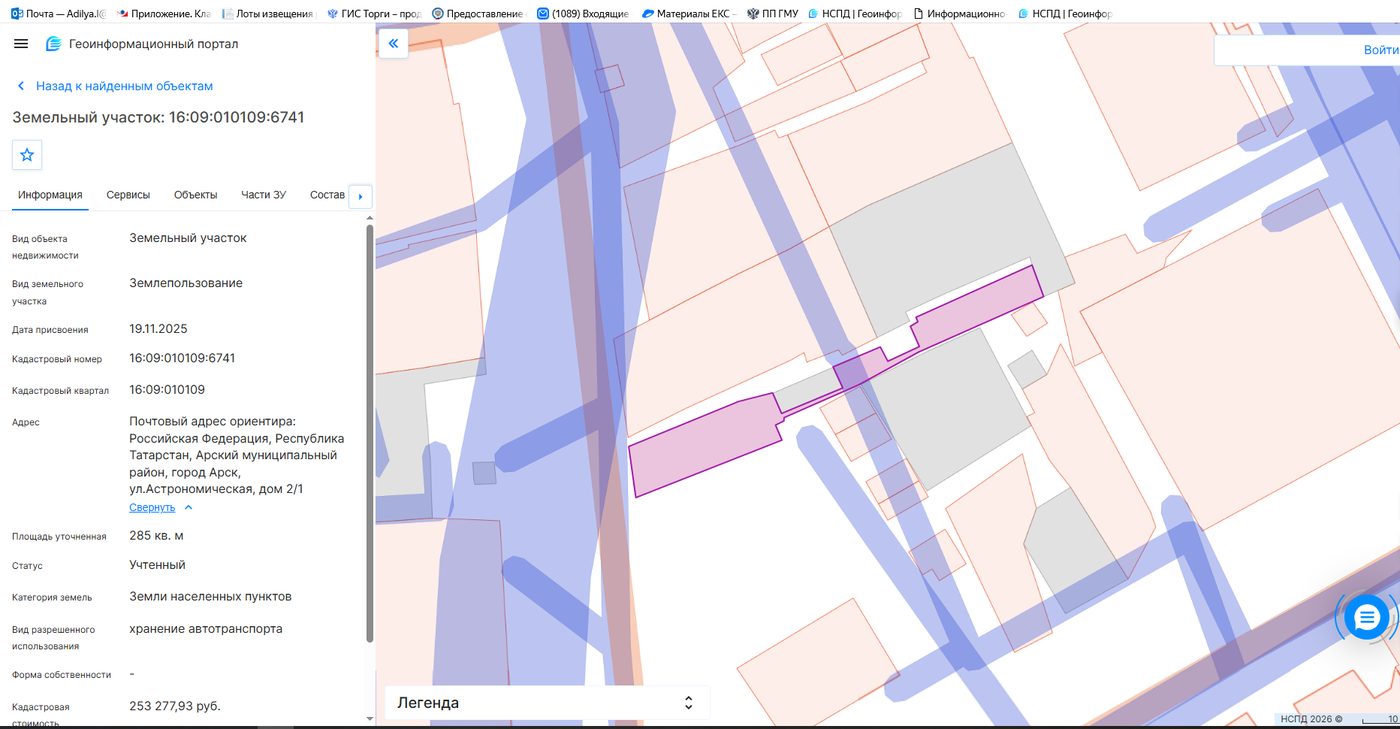
Task: Open the Сервисы tab
Action: (128, 195)
